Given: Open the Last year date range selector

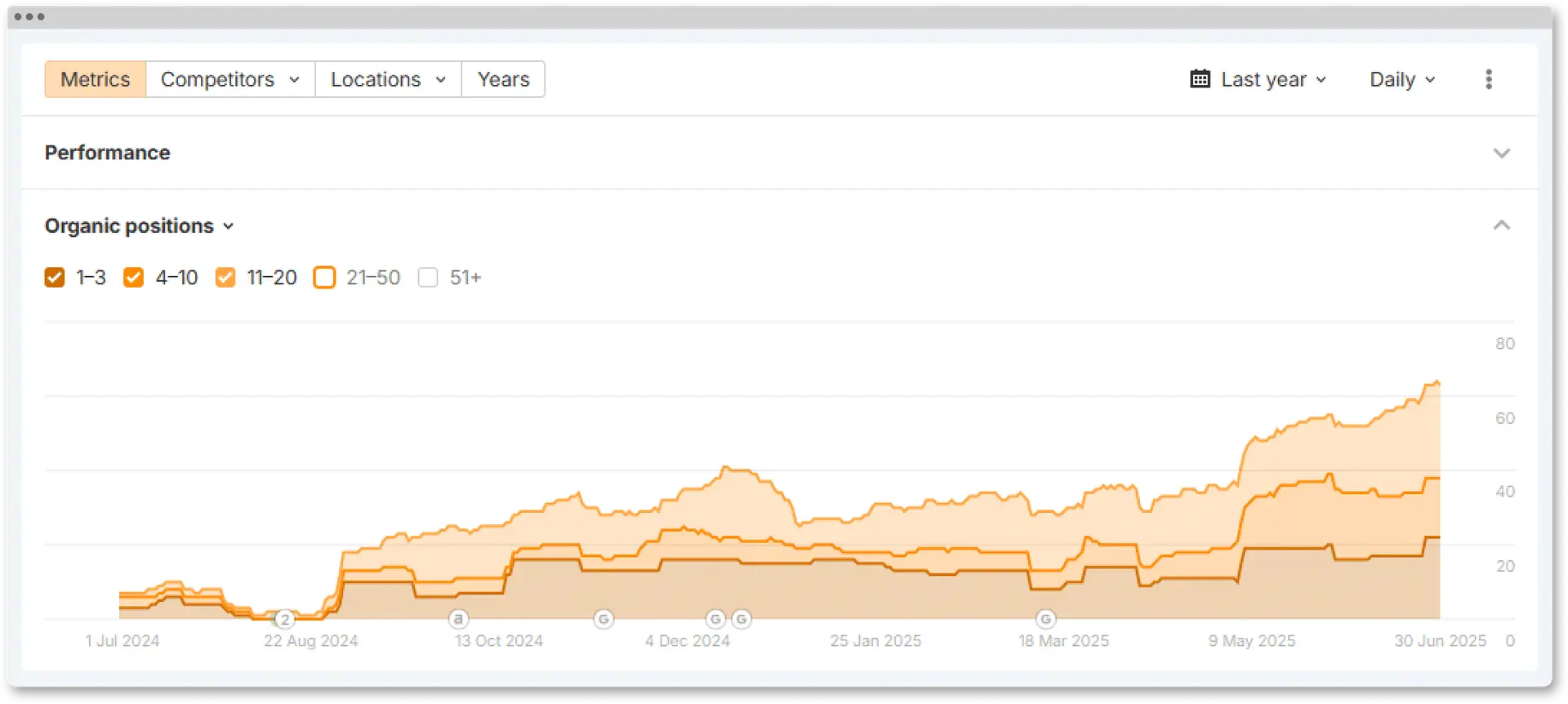Looking at the screenshot, I should click(1260, 79).
